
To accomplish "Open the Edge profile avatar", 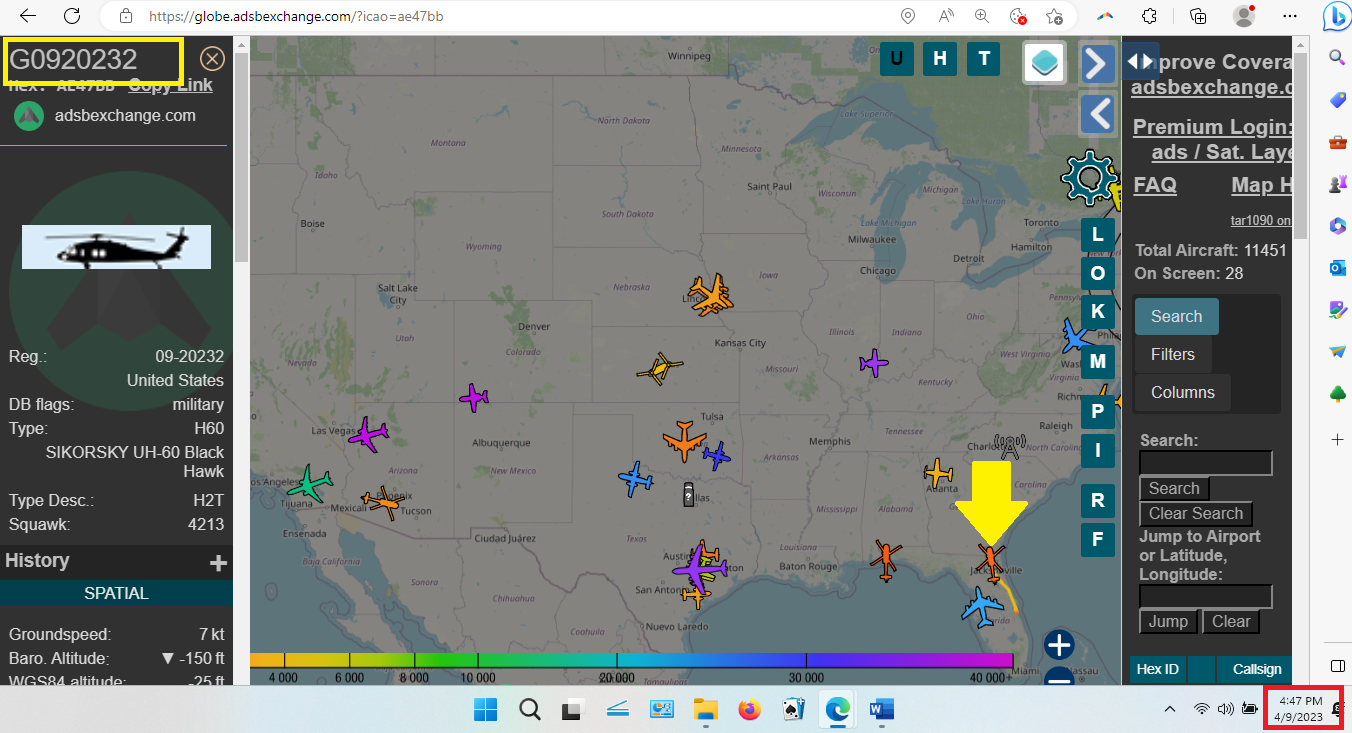I will 1244,16.
